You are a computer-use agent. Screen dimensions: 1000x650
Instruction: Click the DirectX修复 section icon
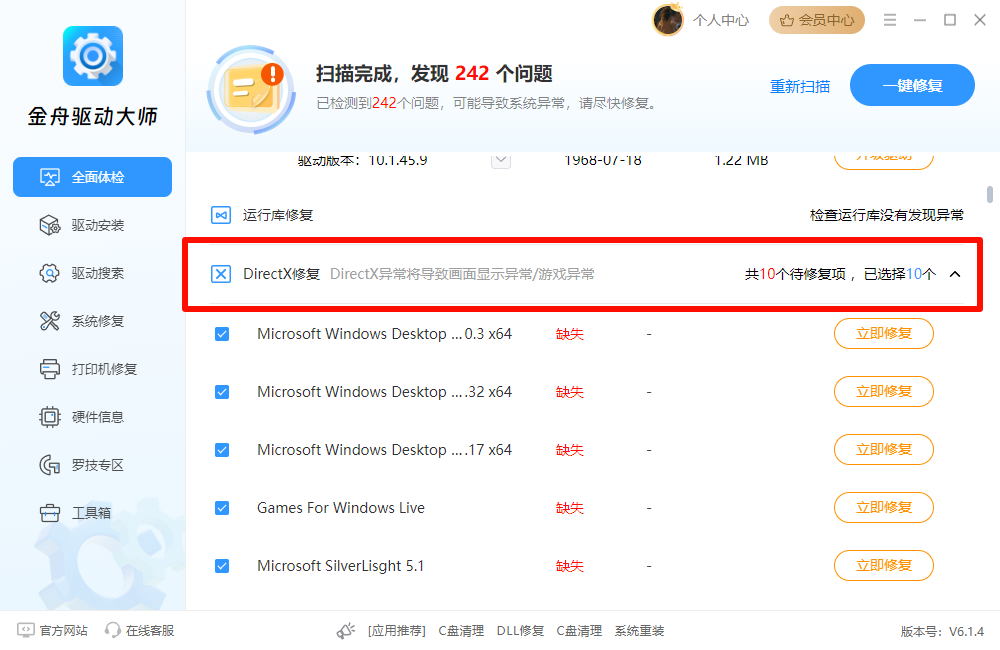coord(221,274)
